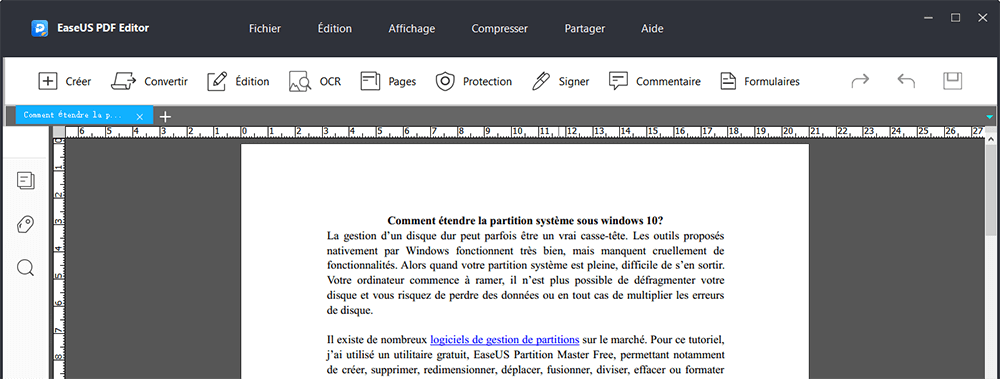The width and height of the screenshot is (1000, 379).
Task: Click the horizontal ruler at top
Action: click(526, 131)
